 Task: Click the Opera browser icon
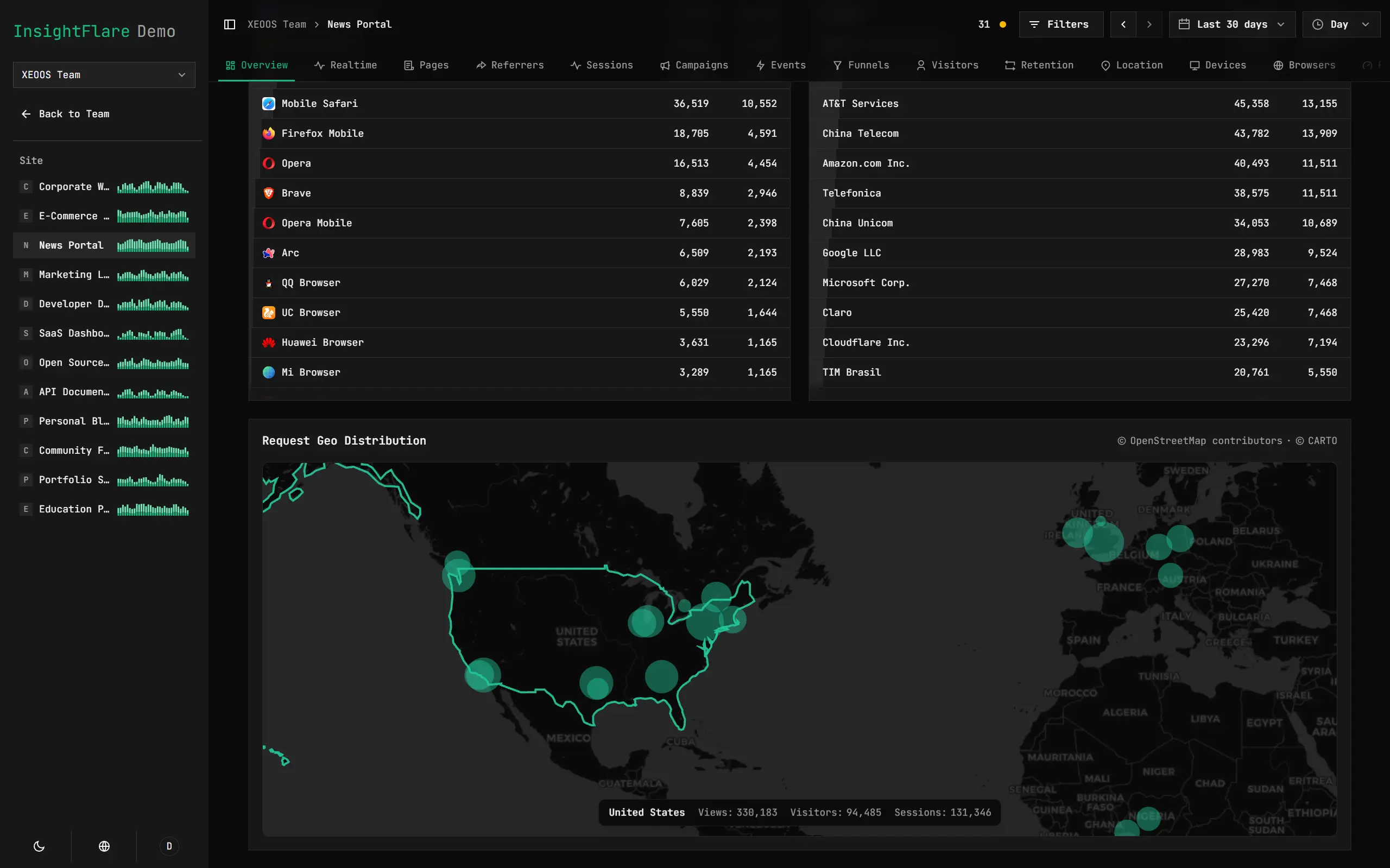(268, 163)
